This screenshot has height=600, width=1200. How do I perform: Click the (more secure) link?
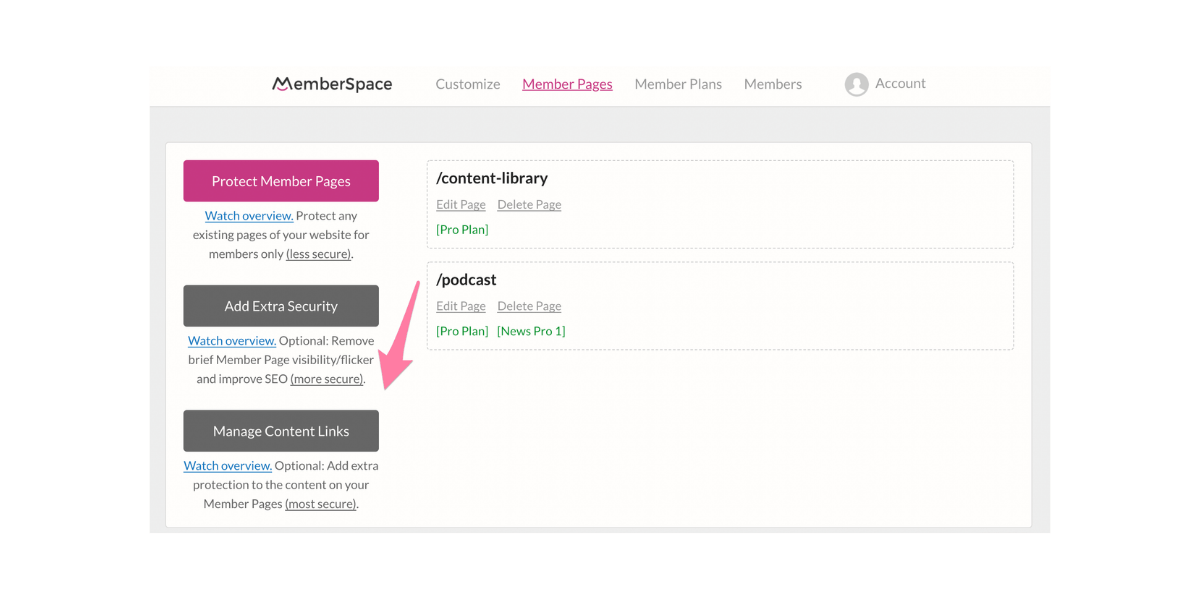(x=327, y=379)
